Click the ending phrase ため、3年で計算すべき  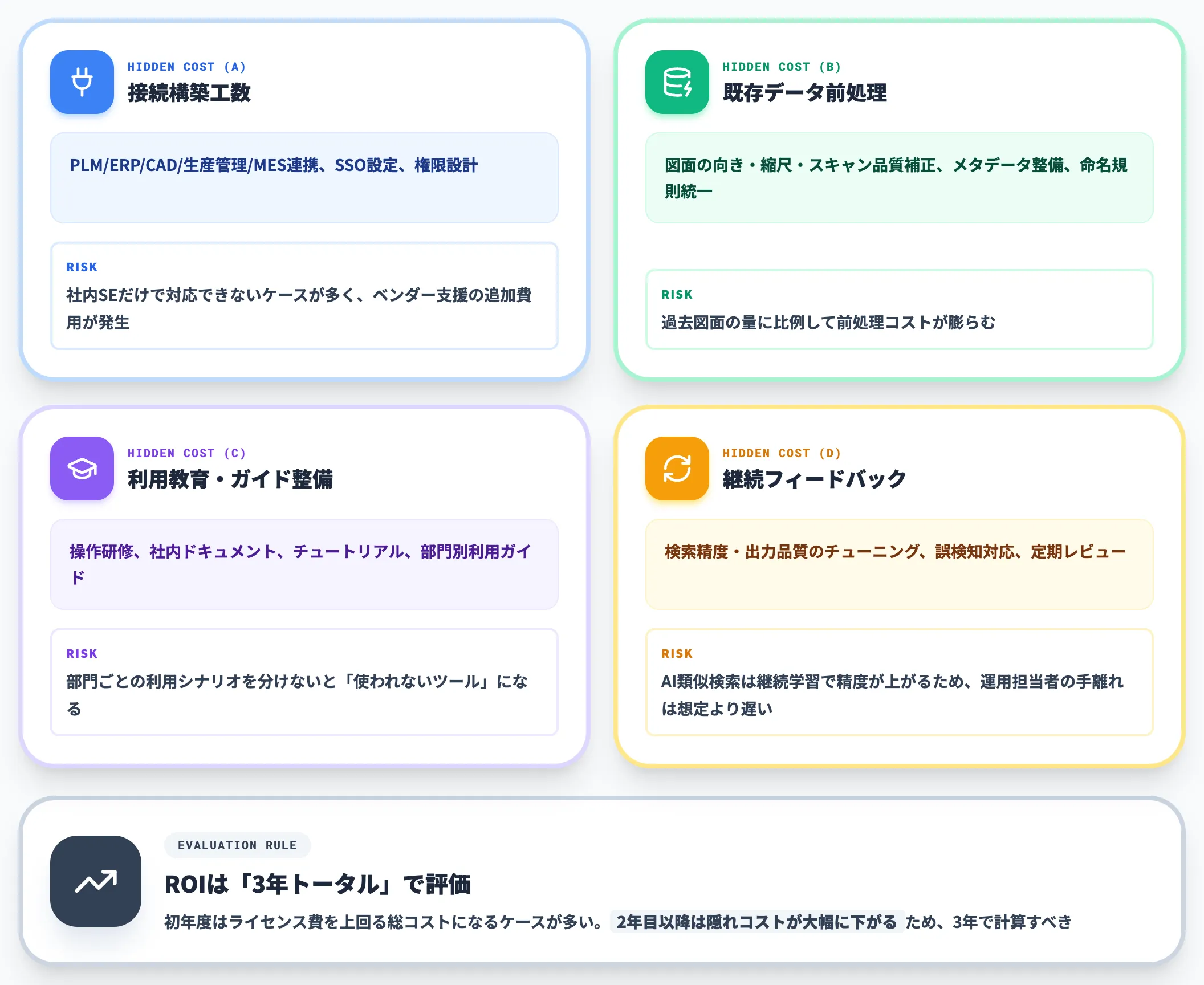click(989, 922)
